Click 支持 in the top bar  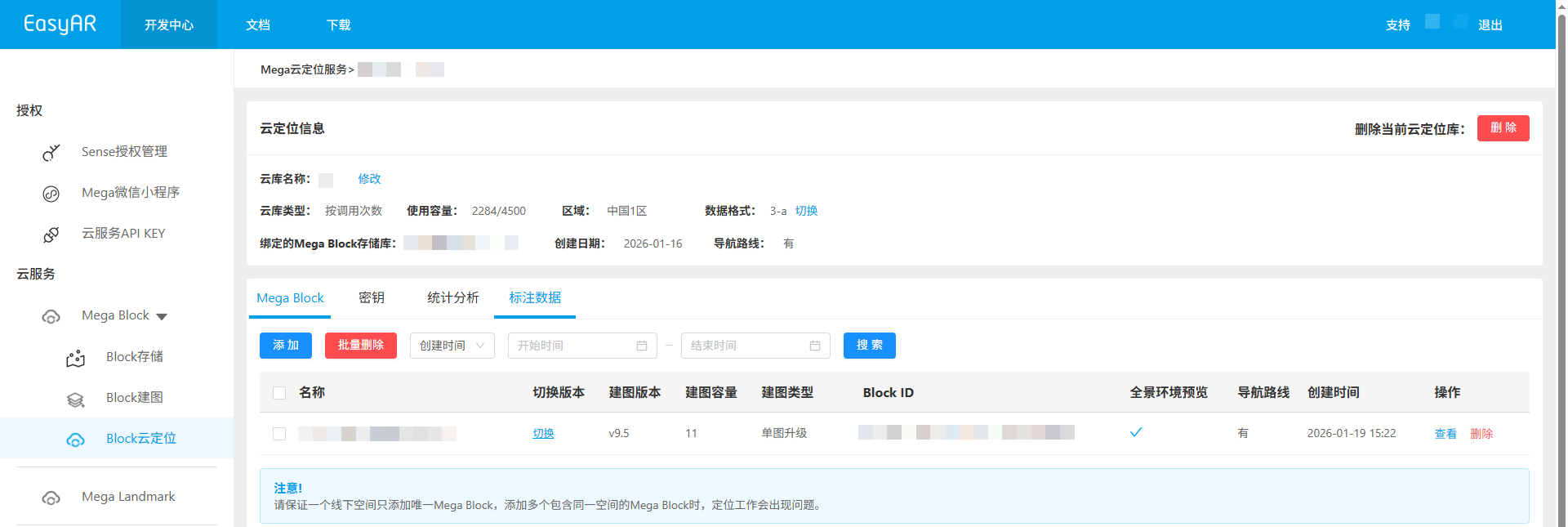[1398, 25]
